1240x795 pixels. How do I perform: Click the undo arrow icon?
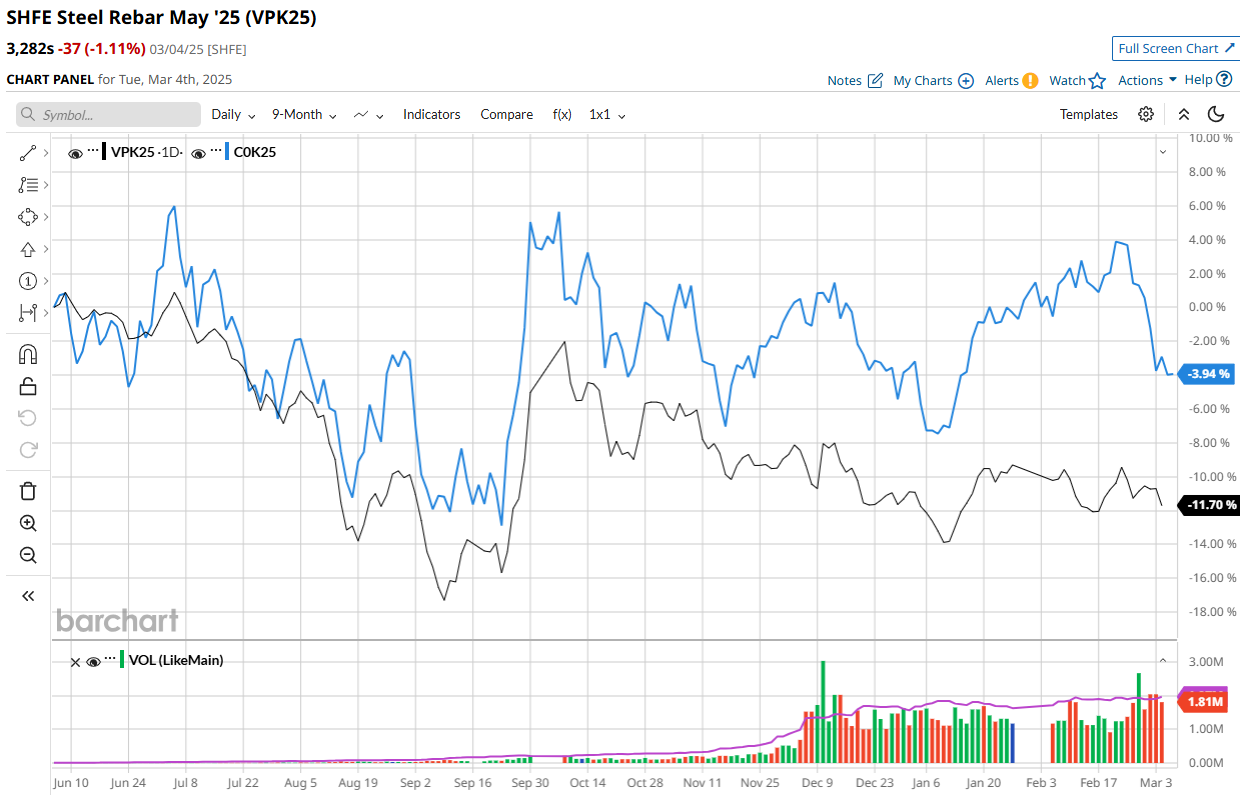point(28,418)
